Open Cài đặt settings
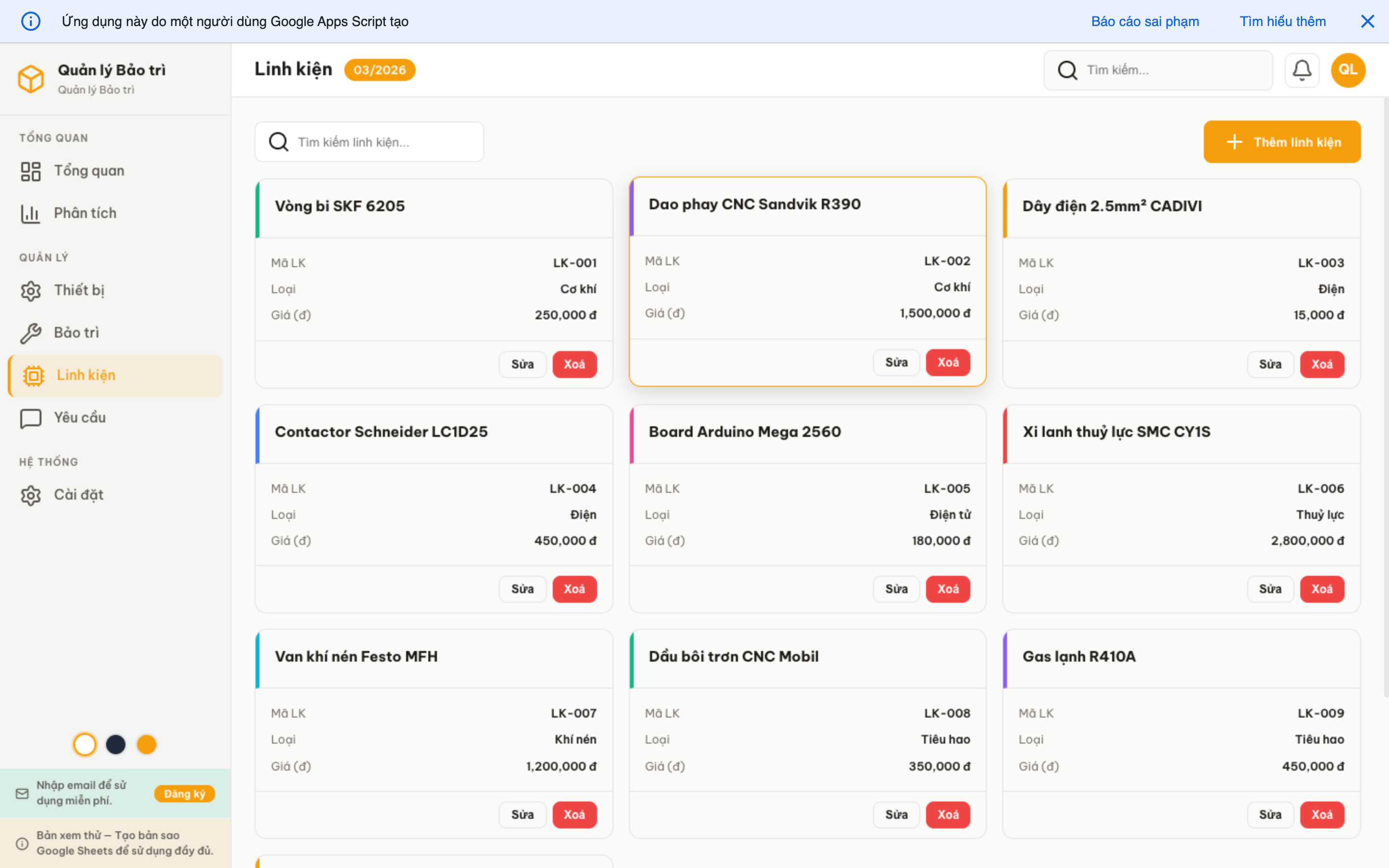The width and height of the screenshot is (1389, 868). click(x=79, y=495)
